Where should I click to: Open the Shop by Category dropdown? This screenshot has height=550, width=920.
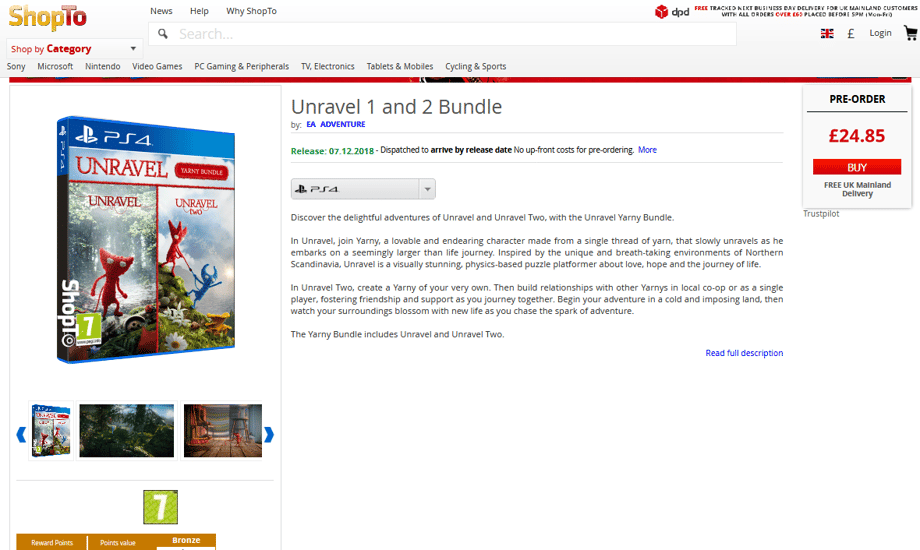[75, 49]
